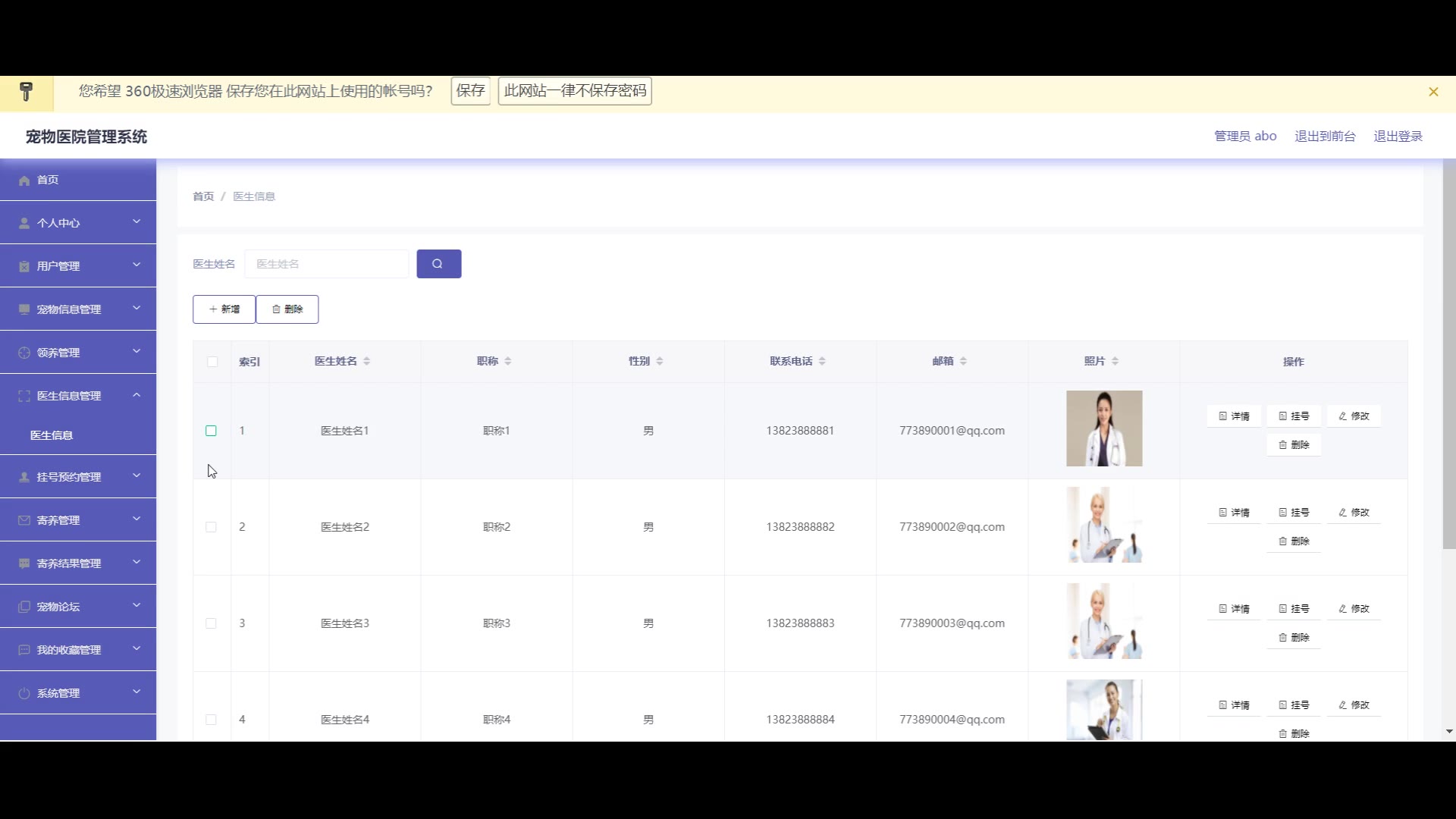Click the page vertical scrollbar thumb
Screen dimensions: 1456x819
[1448, 354]
